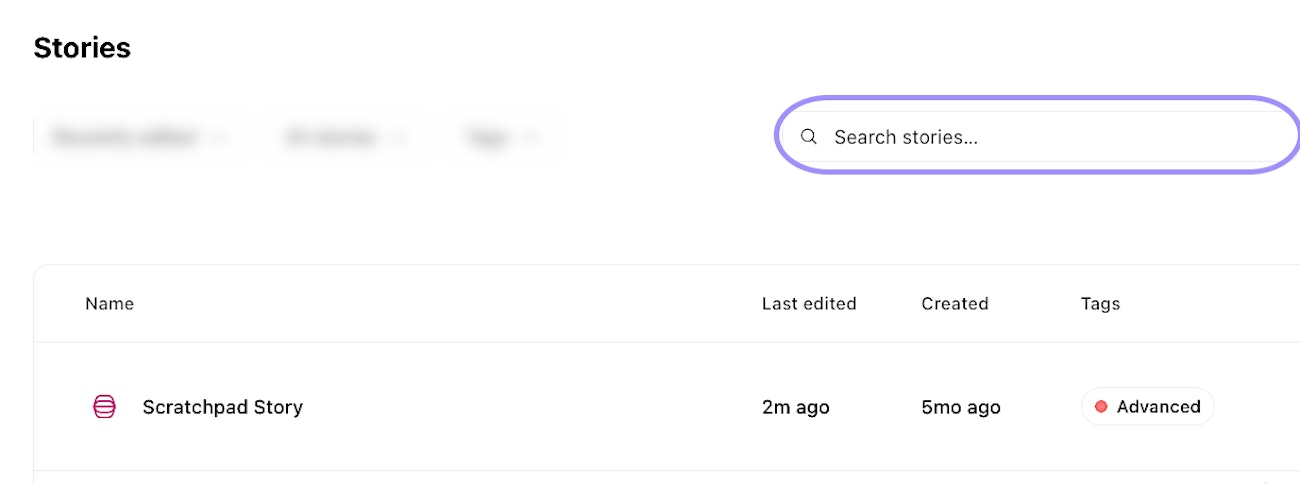Click the "2m ago" last edited value
This screenshot has width=1300, height=484.
coord(795,407)
